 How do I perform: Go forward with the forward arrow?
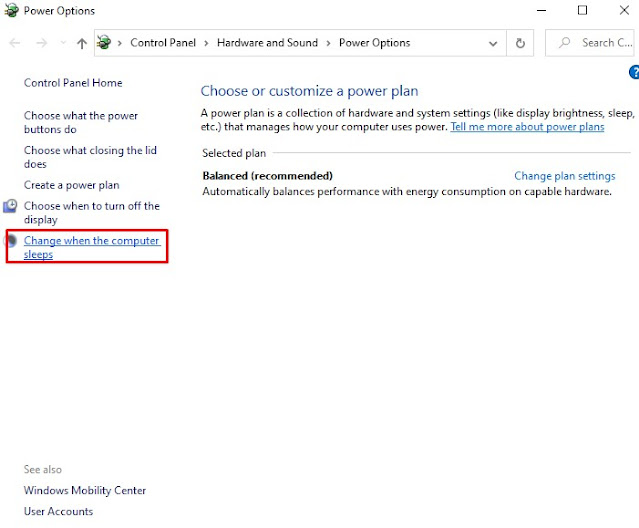42,43
